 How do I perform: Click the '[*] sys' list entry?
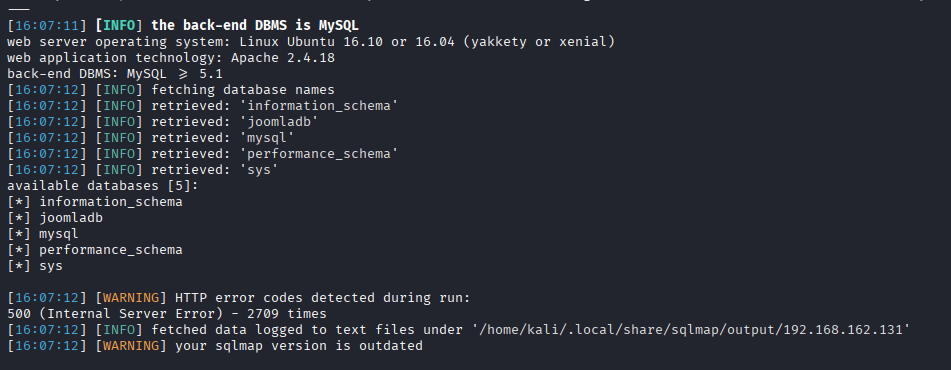point(35,266)
